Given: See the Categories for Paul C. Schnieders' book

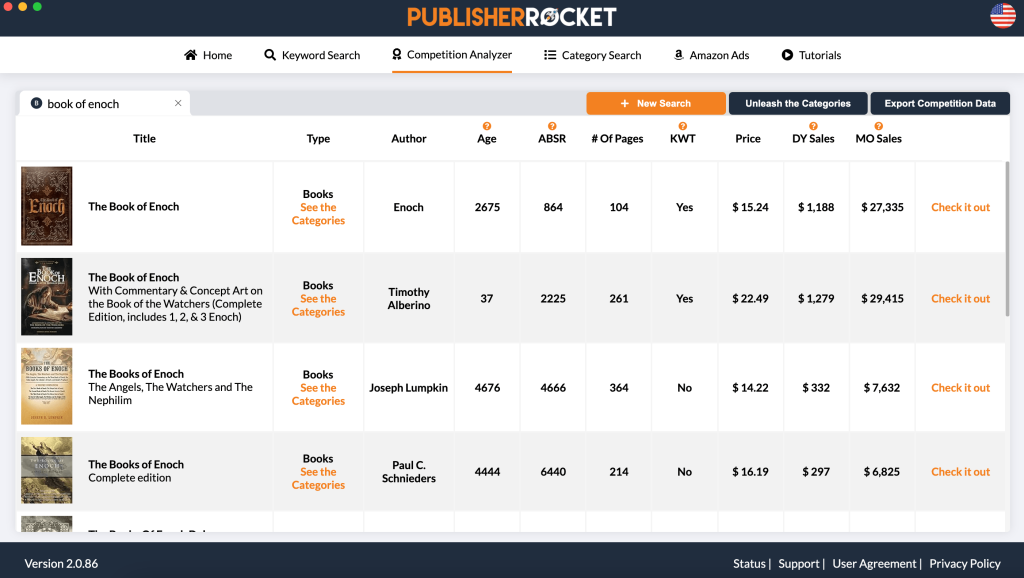Looking at the screenshot, I should tap(318, 478).
